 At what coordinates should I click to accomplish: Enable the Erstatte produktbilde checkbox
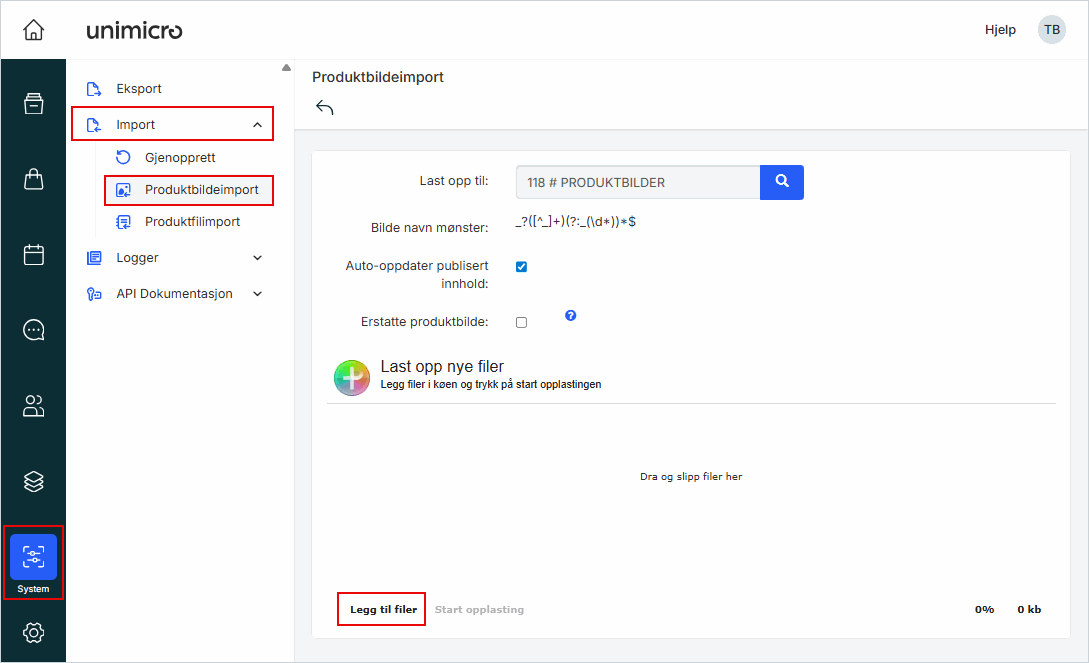521,322
